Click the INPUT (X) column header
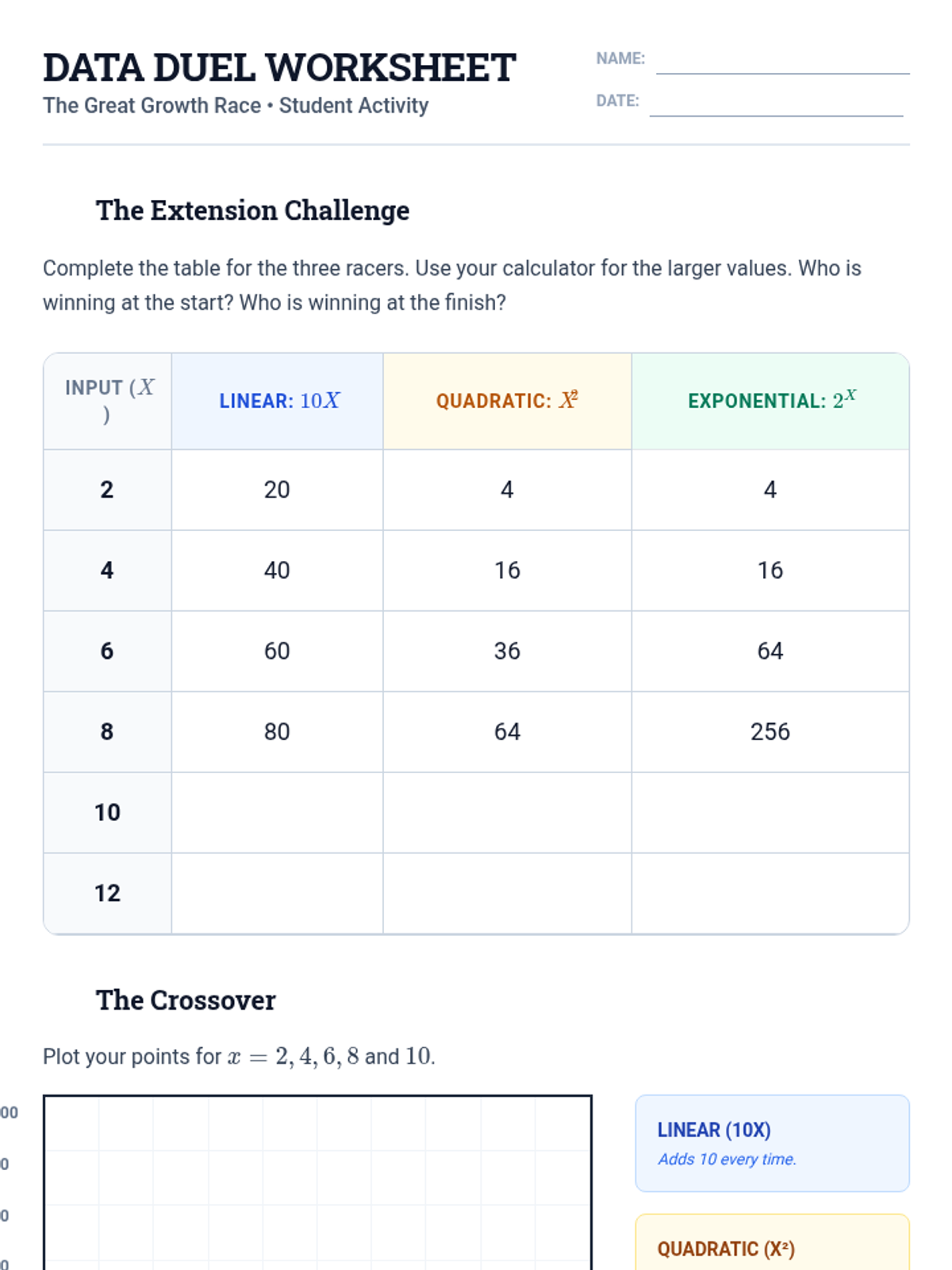This screenshot has height=1270, width=952. point(108,401)
